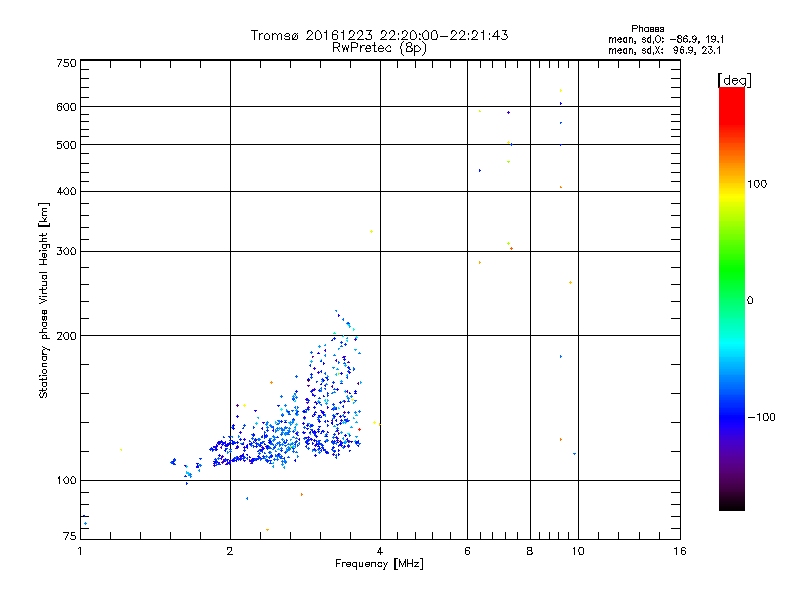
Task: Click the "[deg]" label above the color bar
Action: [x=734, y=80]
